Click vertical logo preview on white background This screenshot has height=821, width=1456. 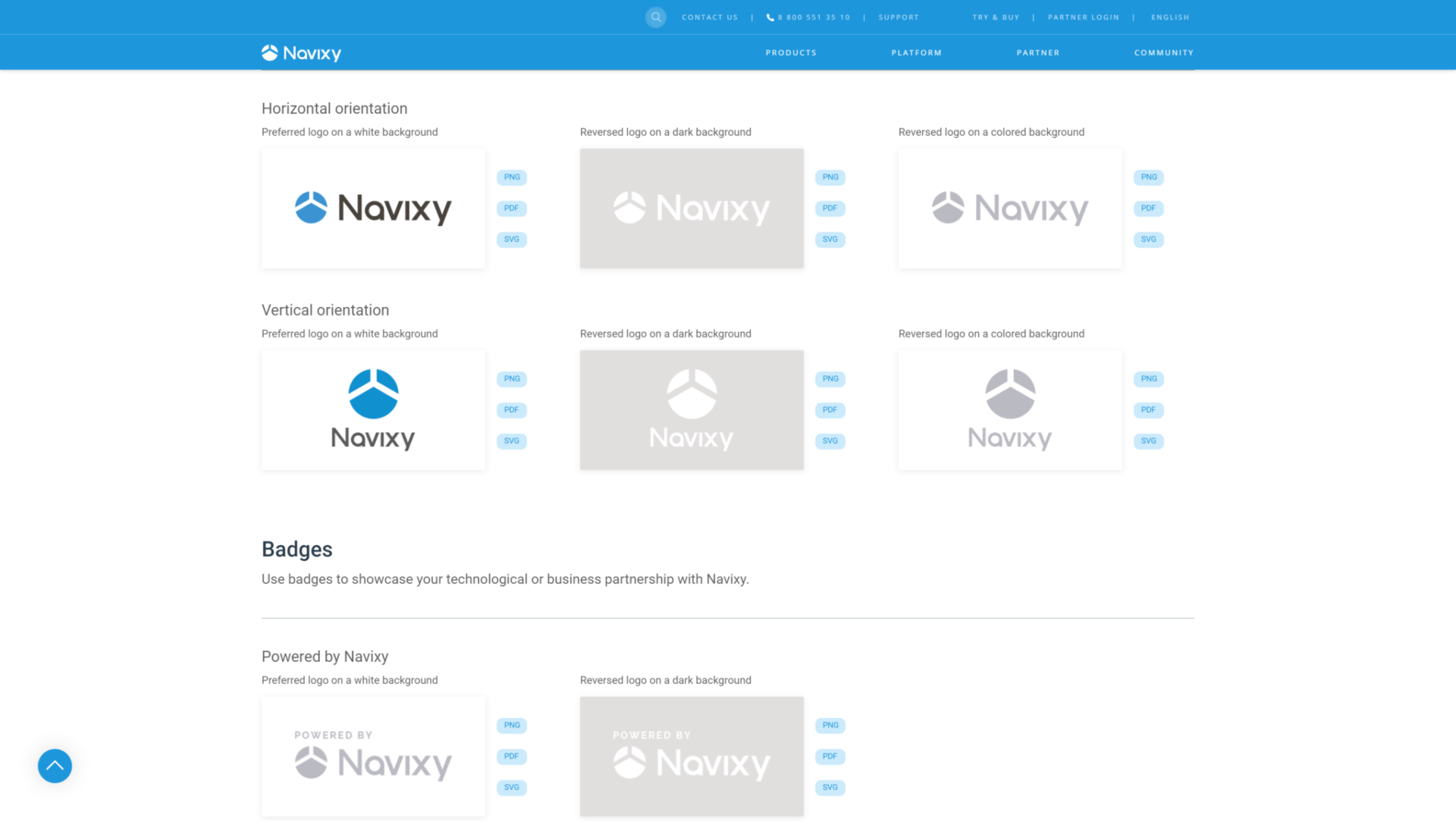[x=373, y=410]
